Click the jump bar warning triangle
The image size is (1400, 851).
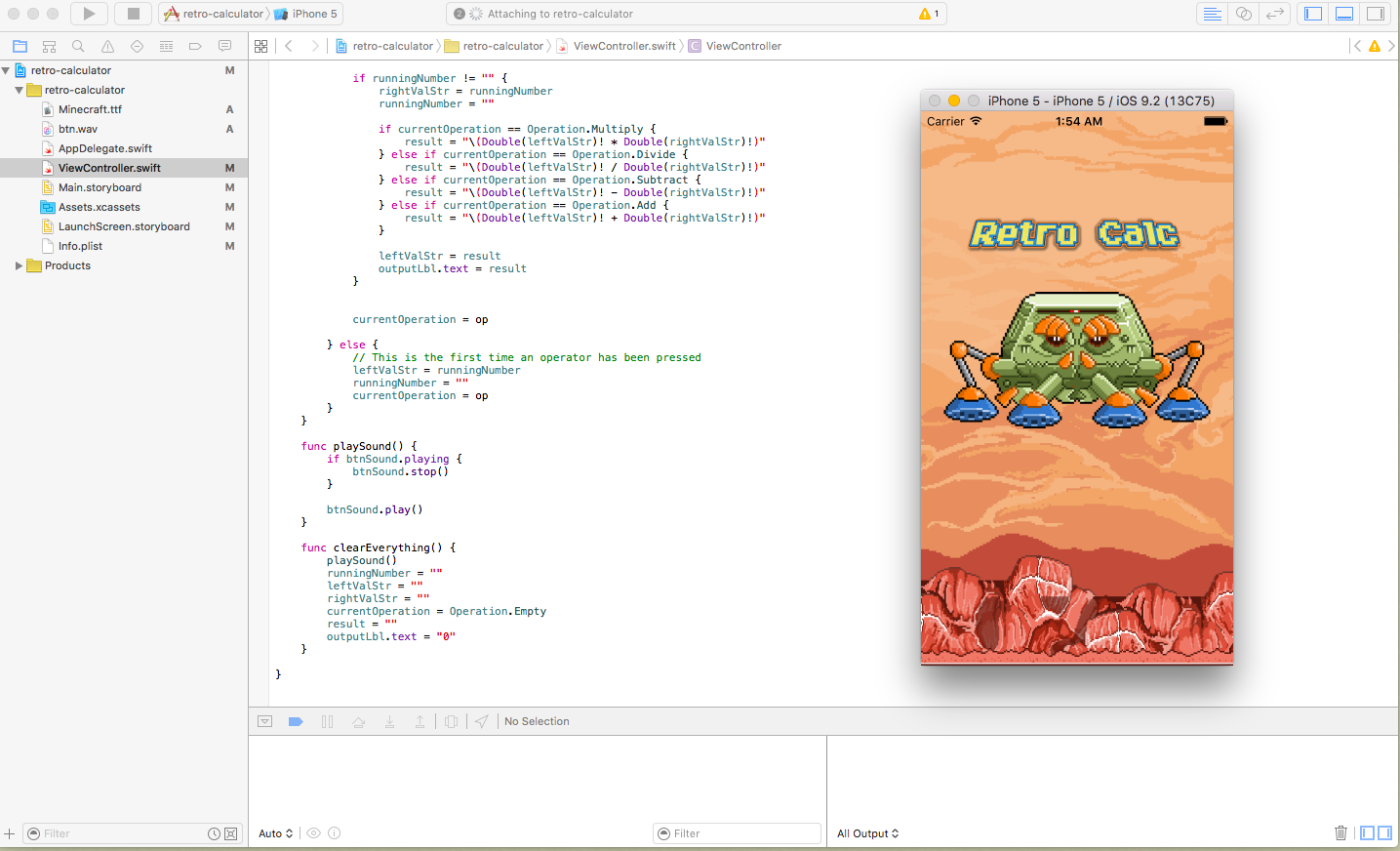[x=1375, y=46]
